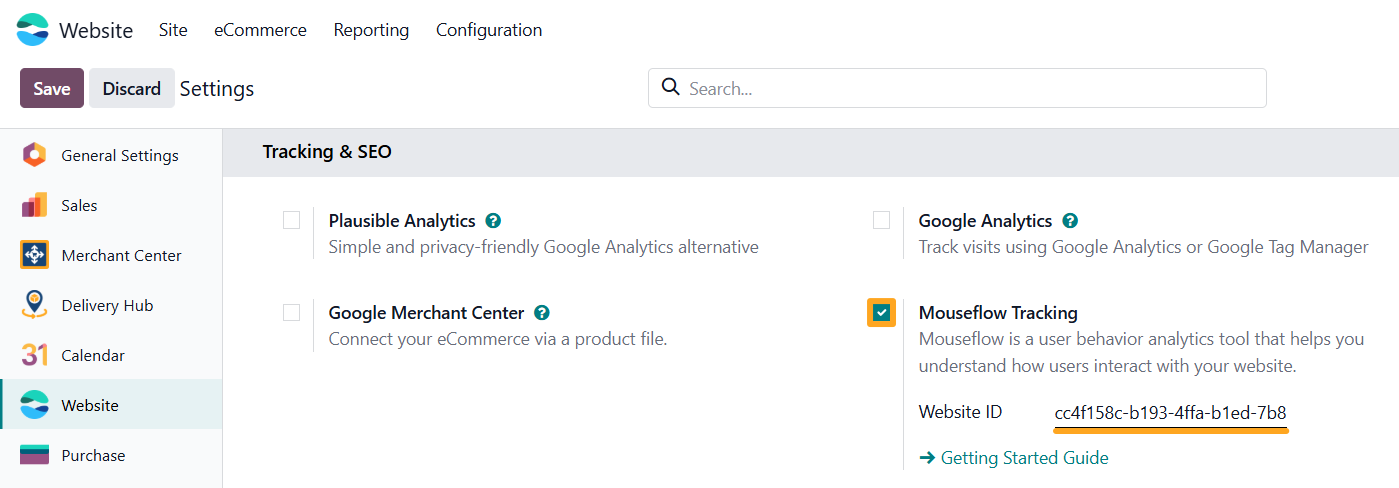This screenshot has width=1399, height=488.
Task: Open the eCommerce menu
Action: (260, 30)
